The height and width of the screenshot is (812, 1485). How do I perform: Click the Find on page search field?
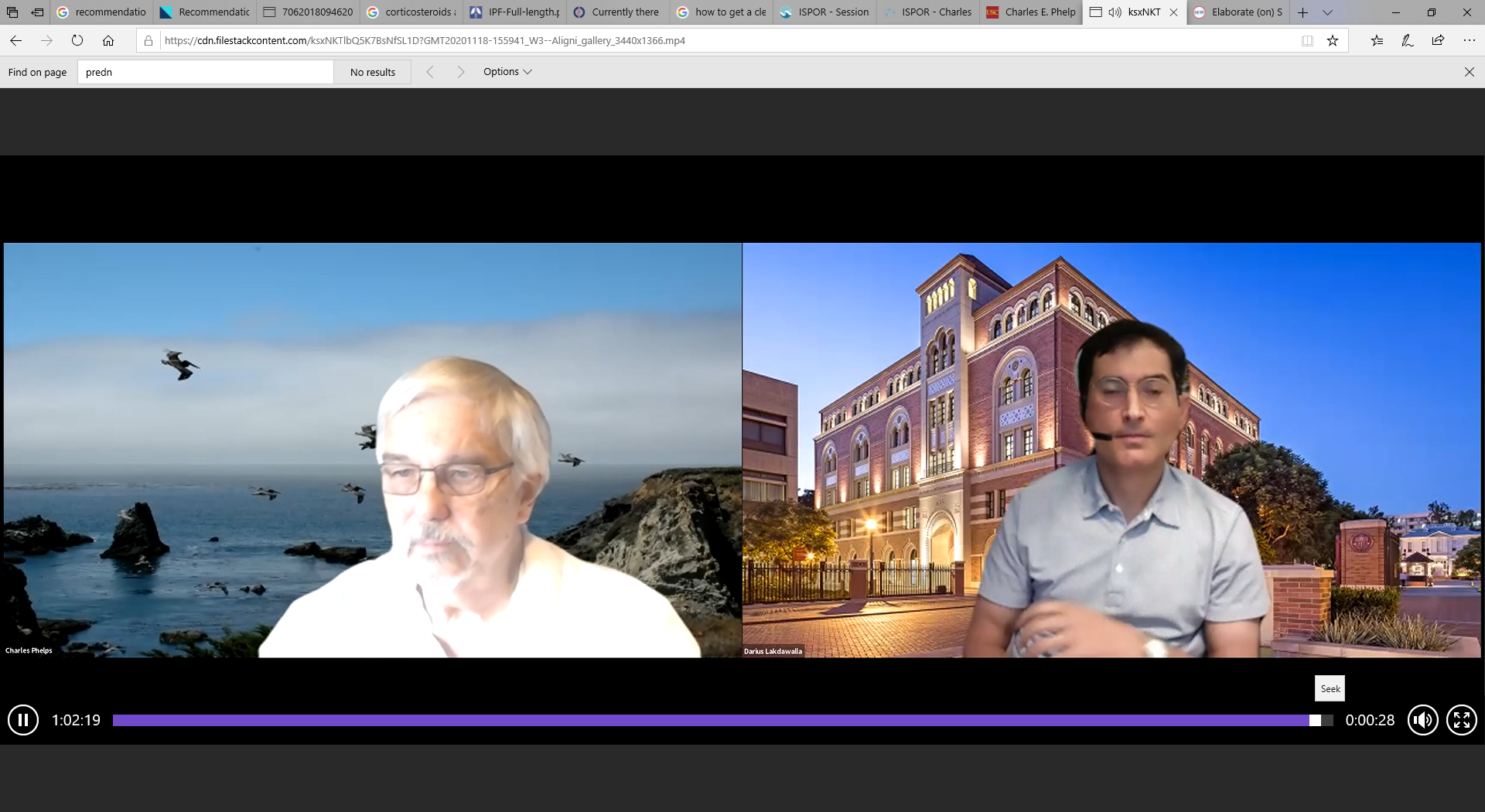[x=205, y=72]
